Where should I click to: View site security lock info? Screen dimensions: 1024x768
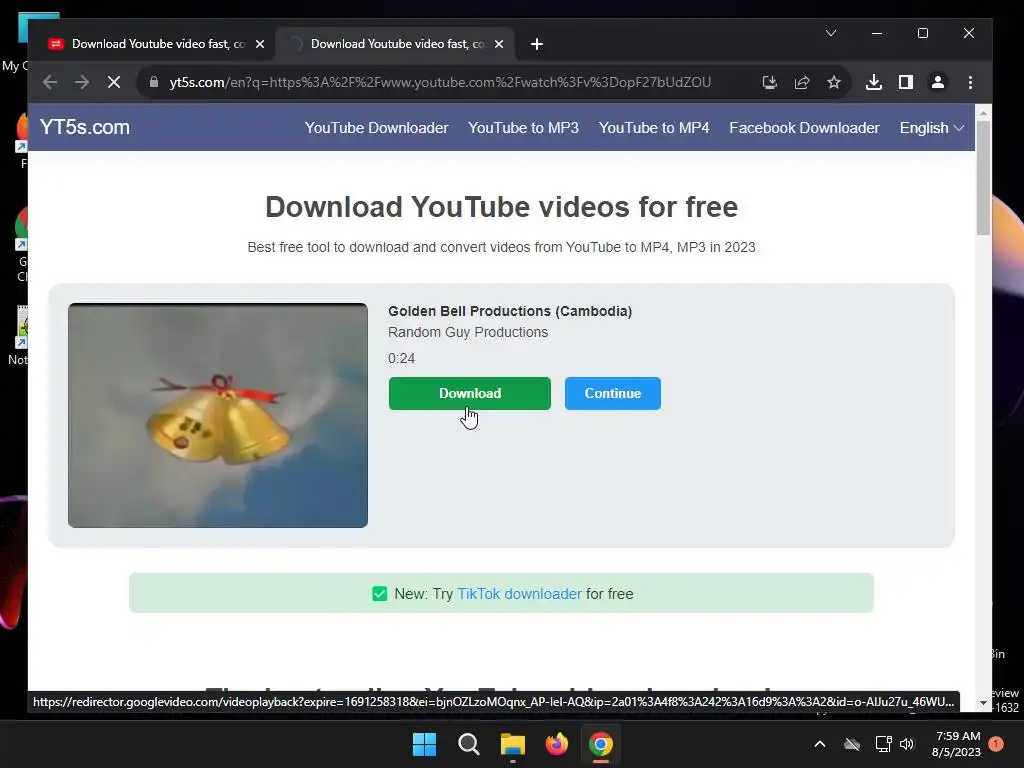(154, 82)
